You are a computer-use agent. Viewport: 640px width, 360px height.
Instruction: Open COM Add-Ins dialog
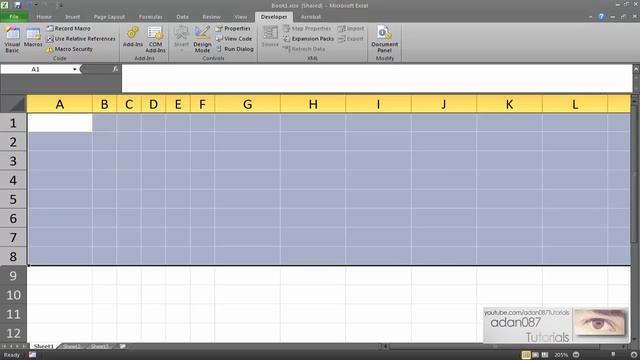(155, 40)
